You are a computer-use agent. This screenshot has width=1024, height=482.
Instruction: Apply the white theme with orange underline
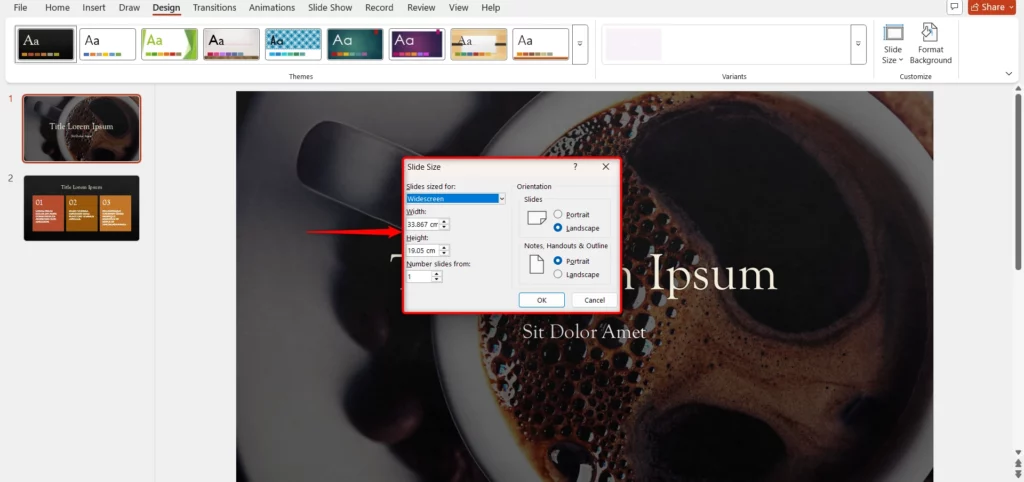pyautogui.click(x=540, y=44)
